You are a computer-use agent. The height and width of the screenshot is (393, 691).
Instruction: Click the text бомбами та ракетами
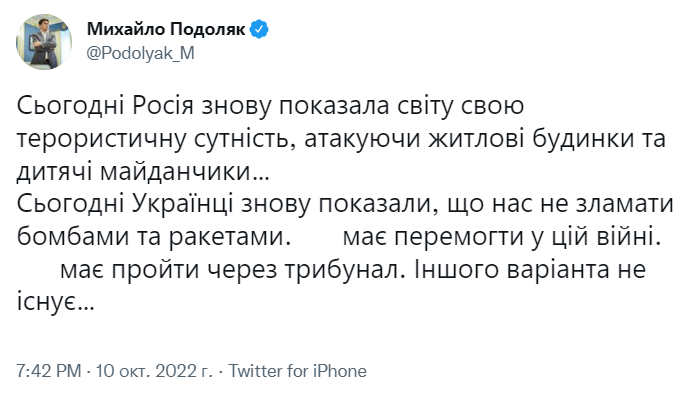(x=153, y=237)
